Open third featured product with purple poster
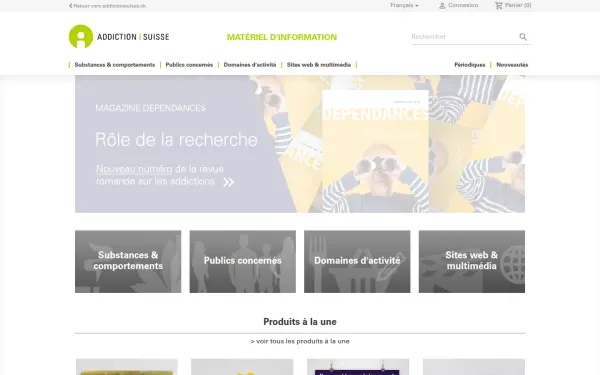The height and width of the screenshot is (375, 600). (358, 367)
